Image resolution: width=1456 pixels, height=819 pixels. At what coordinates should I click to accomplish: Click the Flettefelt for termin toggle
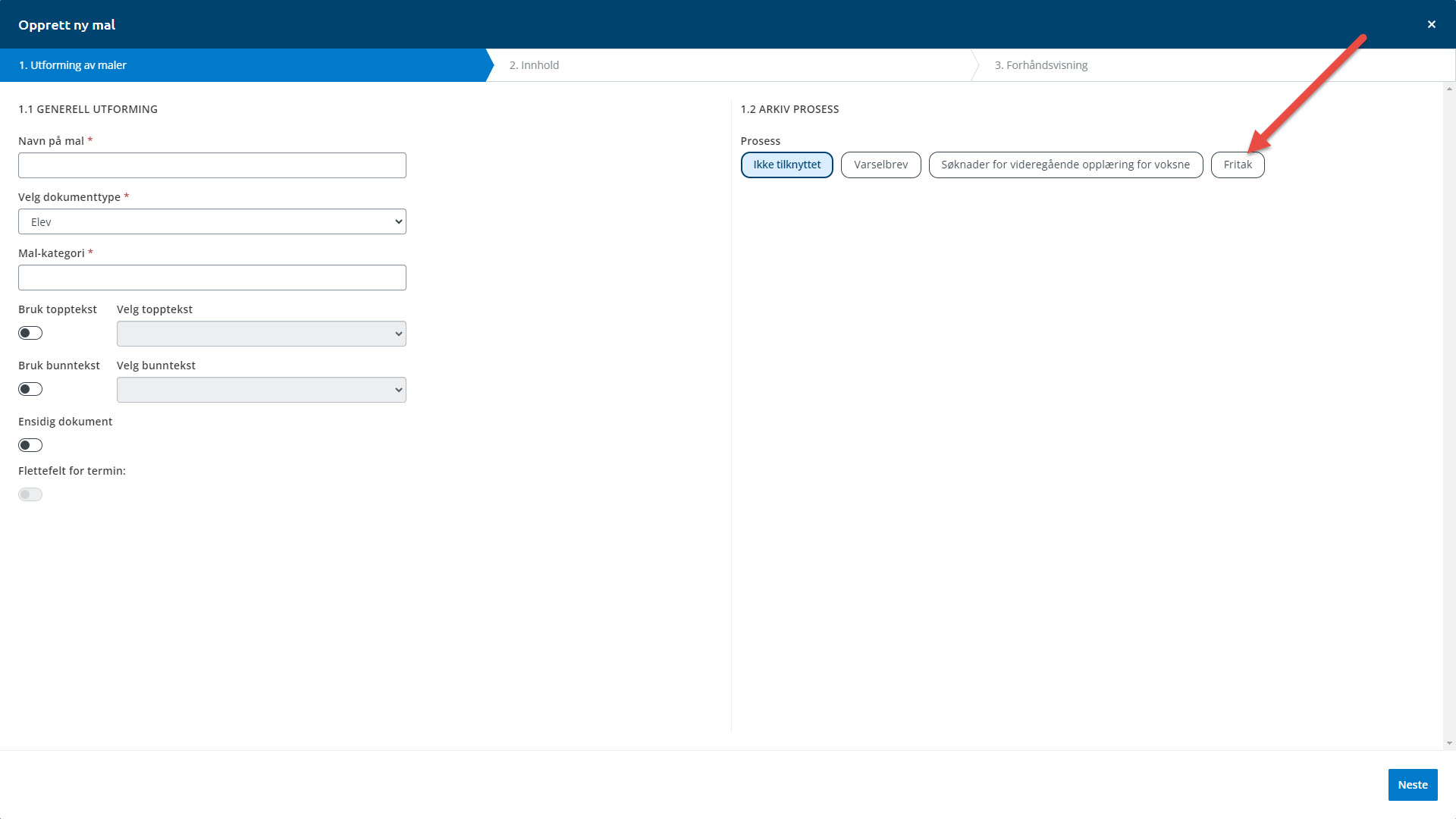tap(30, 494)
